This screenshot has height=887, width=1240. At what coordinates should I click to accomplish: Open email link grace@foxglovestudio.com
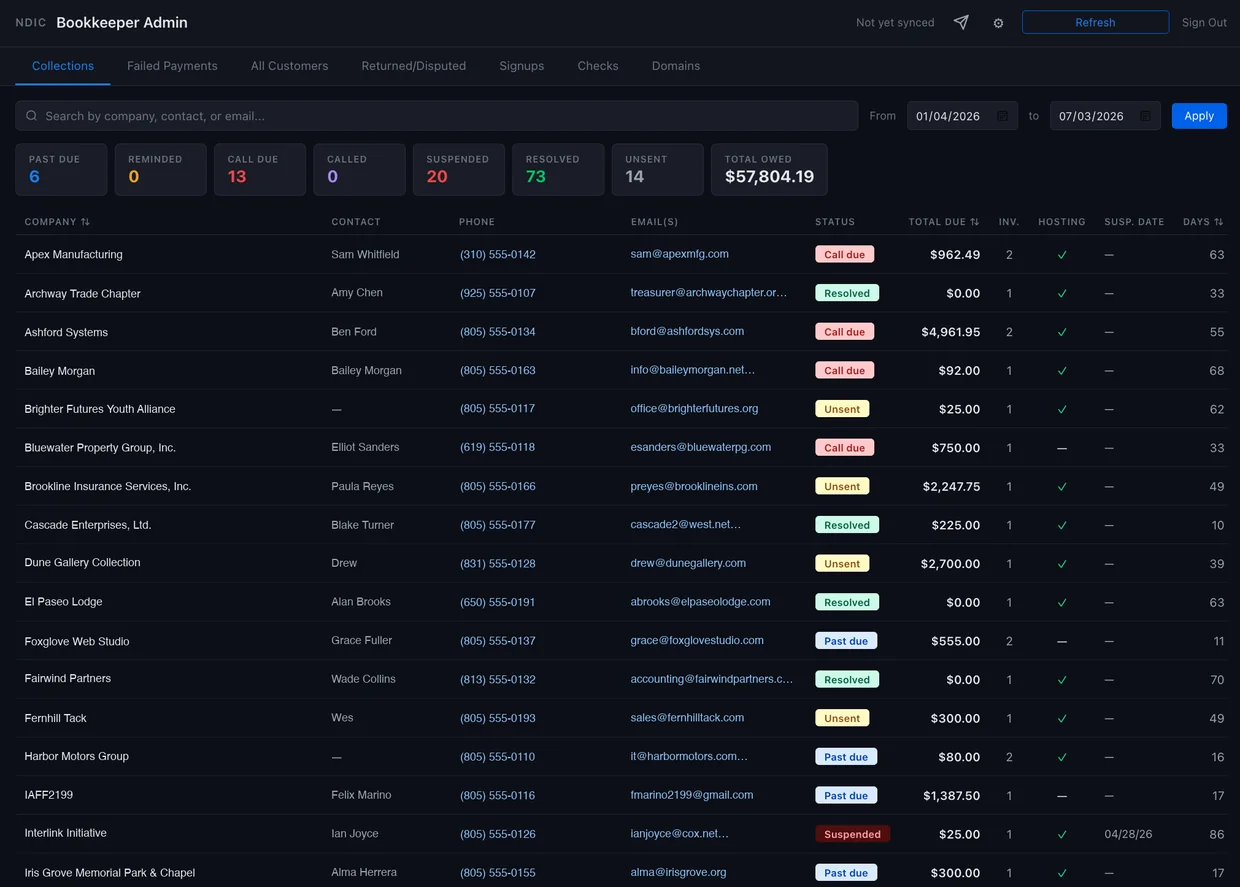(x=697, y=641)
